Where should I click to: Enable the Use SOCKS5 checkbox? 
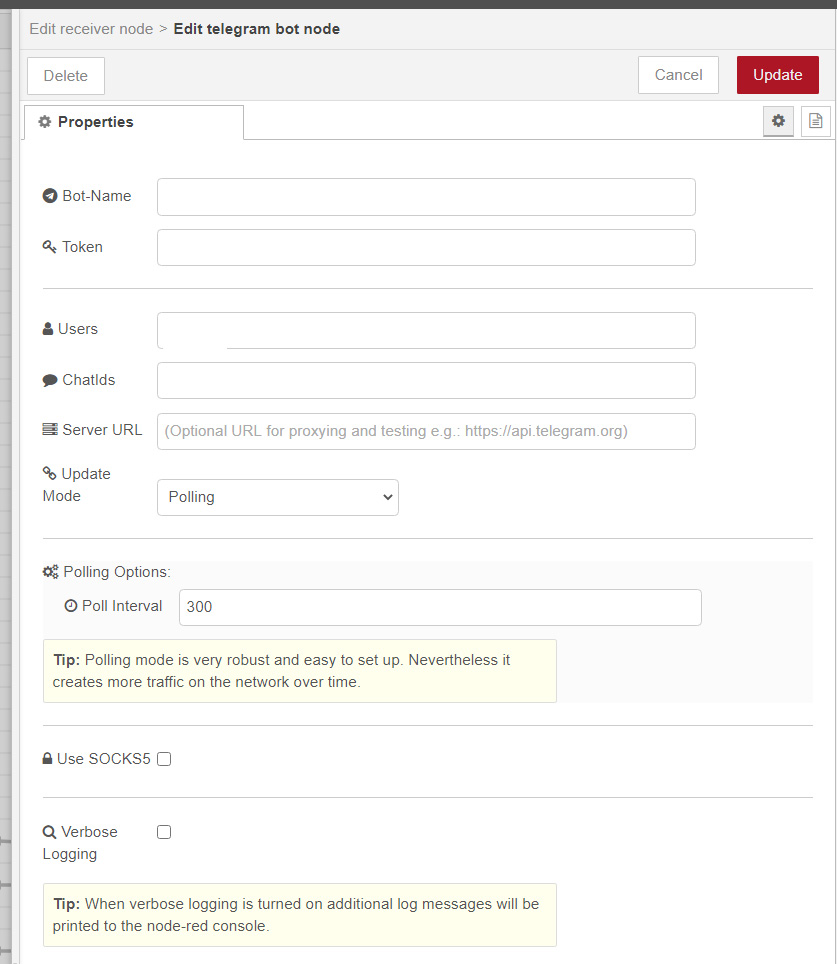163,759
